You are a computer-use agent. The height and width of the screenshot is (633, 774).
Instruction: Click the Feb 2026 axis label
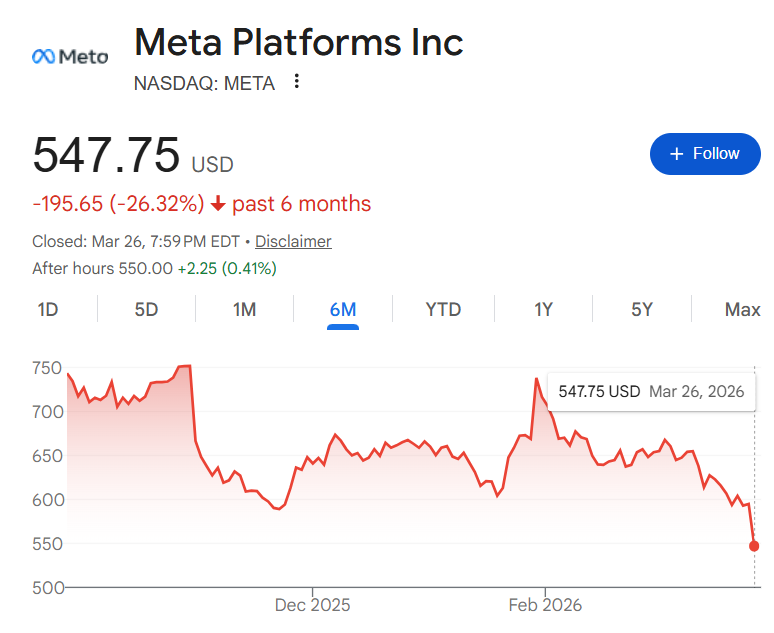coord(545,605)
